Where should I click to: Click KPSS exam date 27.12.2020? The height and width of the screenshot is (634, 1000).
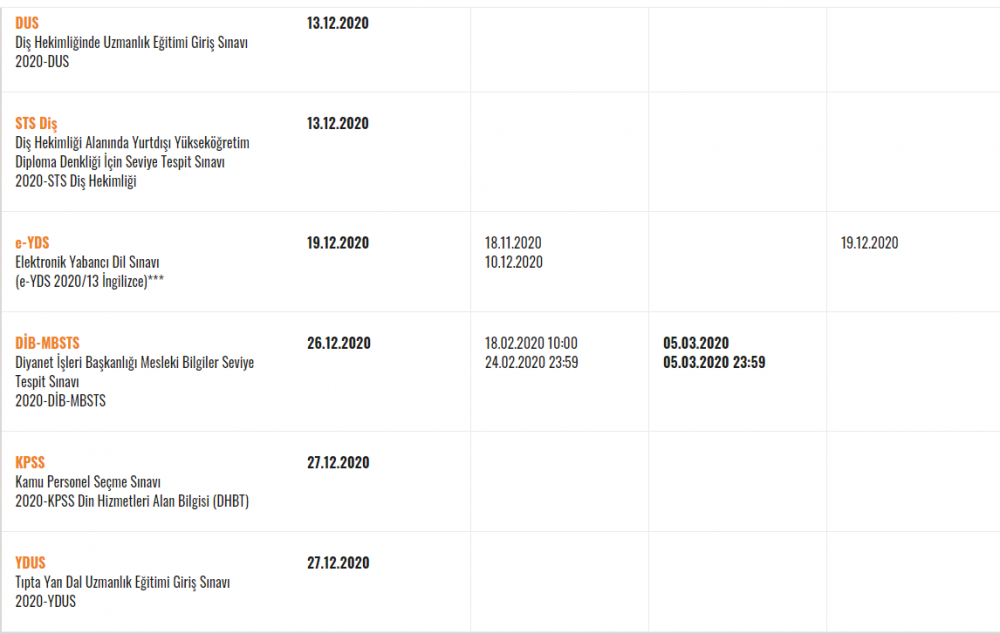pyautogui.click(x=338, y=462)
